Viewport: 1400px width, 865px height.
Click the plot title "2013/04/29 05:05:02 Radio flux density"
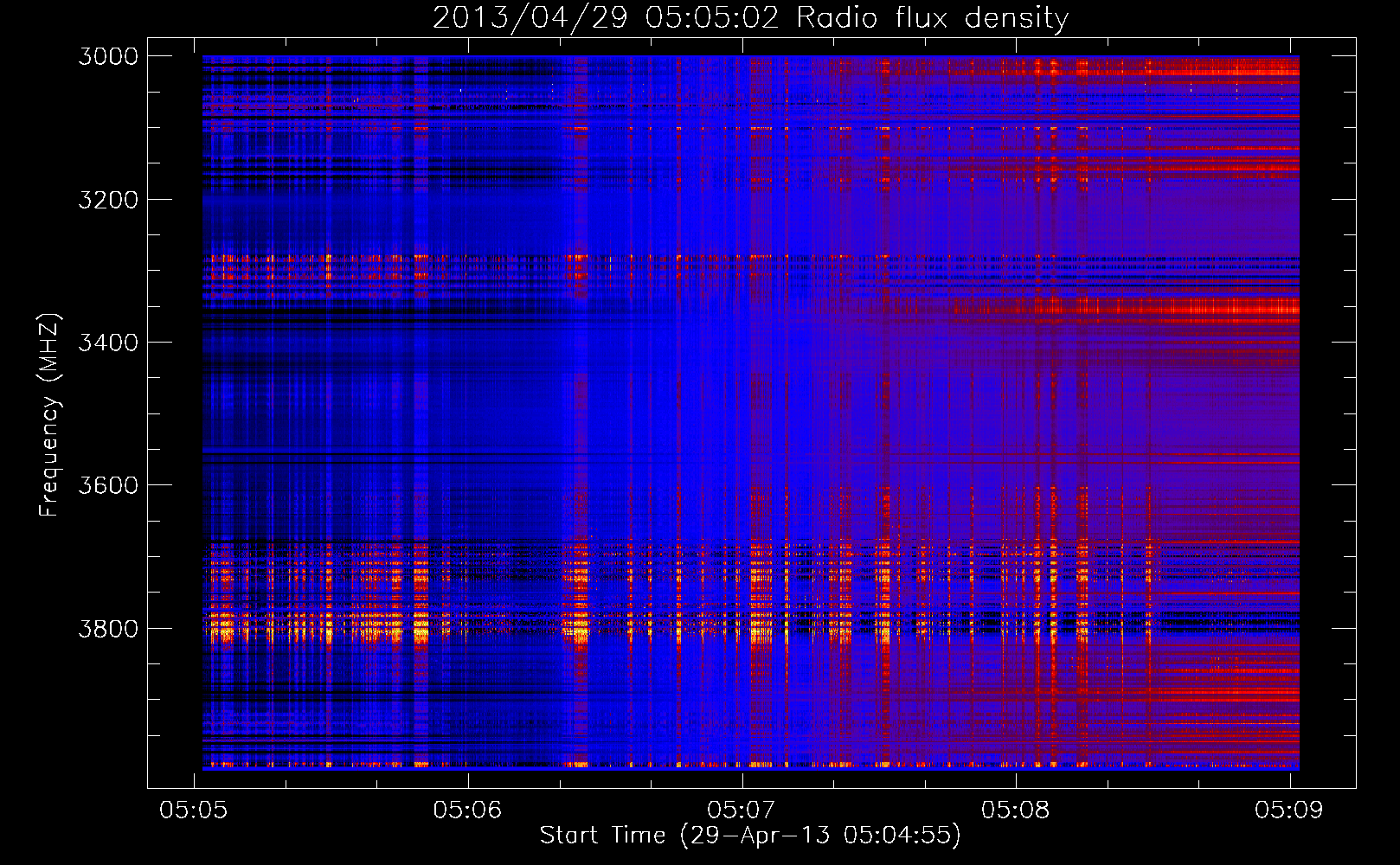point(750,17)
